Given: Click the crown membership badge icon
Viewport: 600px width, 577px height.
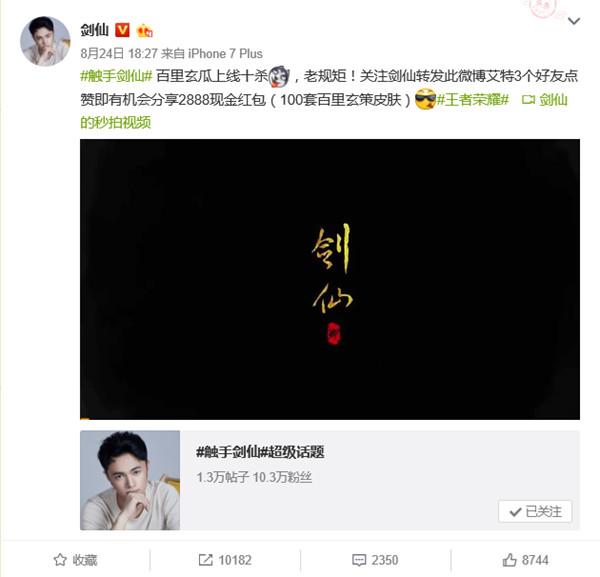Looking at the screenshot, I should coord(145,30).
